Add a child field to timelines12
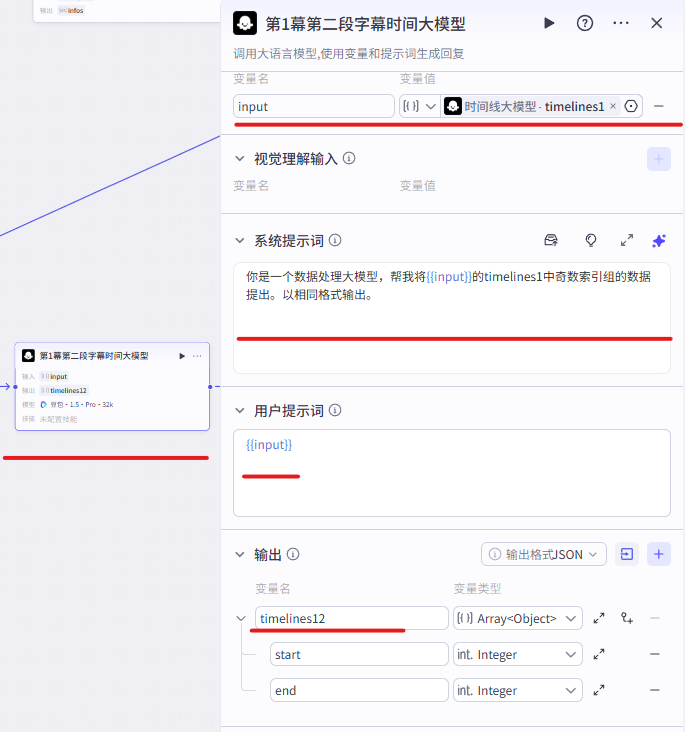 click(627, 619)
